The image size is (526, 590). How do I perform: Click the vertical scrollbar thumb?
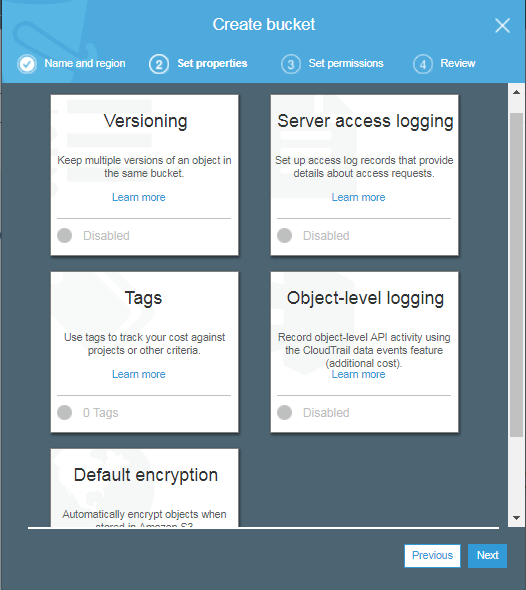pyautogui.click(x=517, y=275)
